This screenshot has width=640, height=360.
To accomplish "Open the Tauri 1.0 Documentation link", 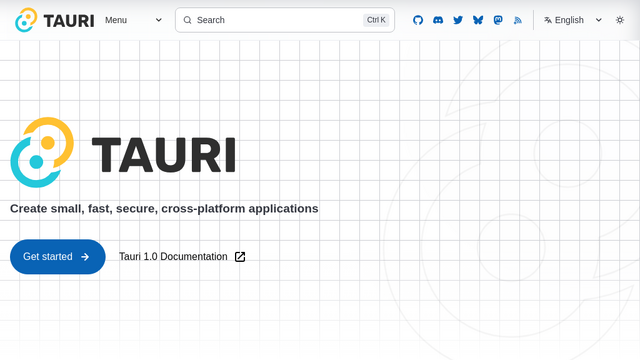I will pos(182,257).
